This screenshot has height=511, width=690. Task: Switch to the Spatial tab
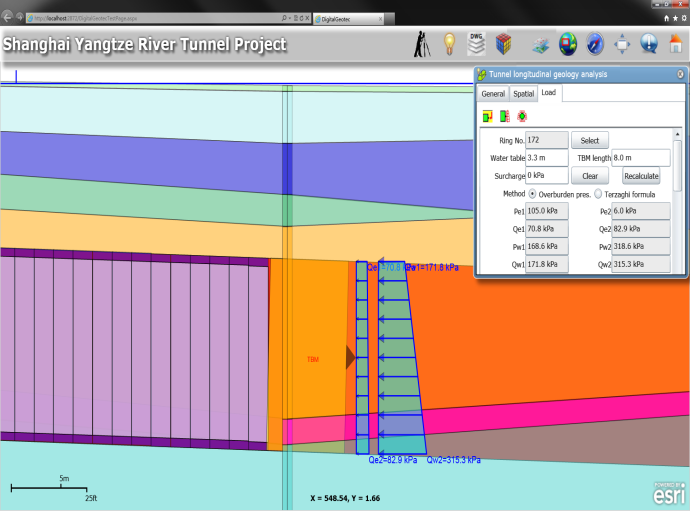tap(523, 94)
